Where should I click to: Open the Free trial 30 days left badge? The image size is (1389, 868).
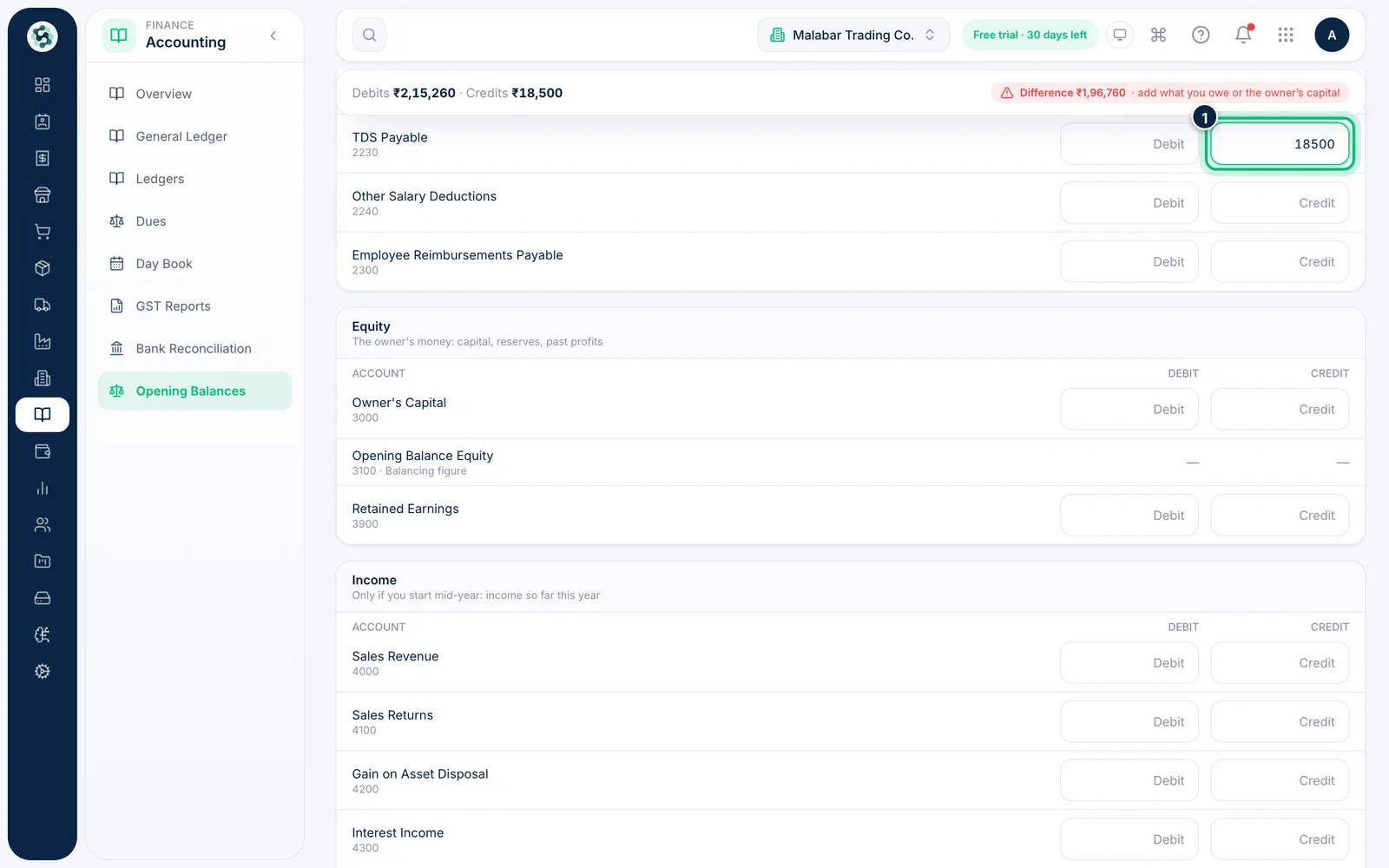pyautogui.click(x=1030, y=35)
